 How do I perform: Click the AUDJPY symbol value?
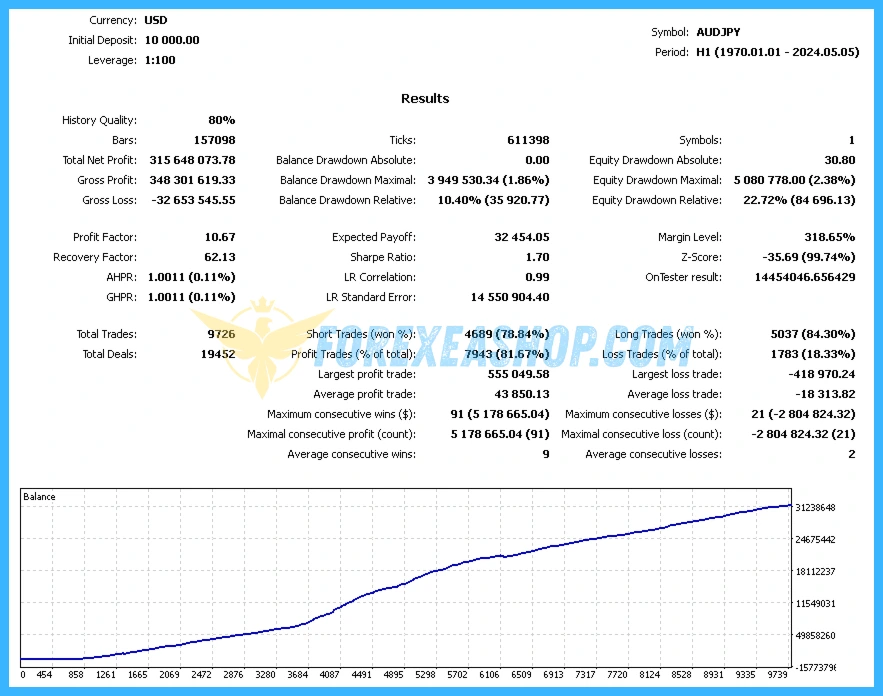[720, 32]
